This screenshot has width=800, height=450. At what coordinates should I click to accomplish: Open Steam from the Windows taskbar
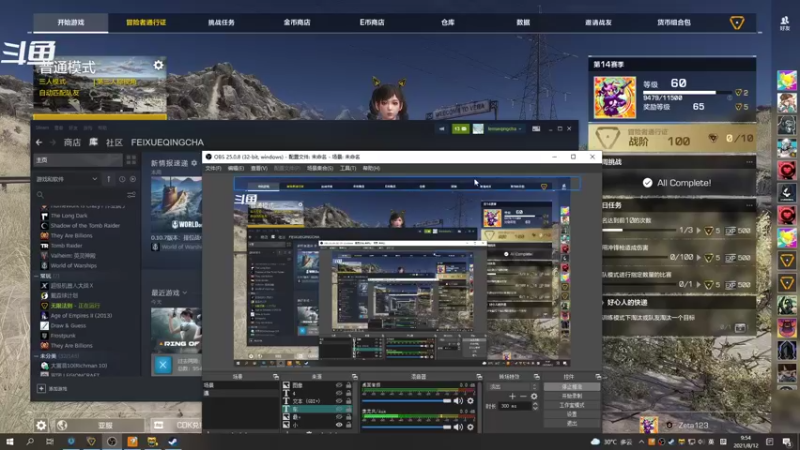click(x=173, y=441)
